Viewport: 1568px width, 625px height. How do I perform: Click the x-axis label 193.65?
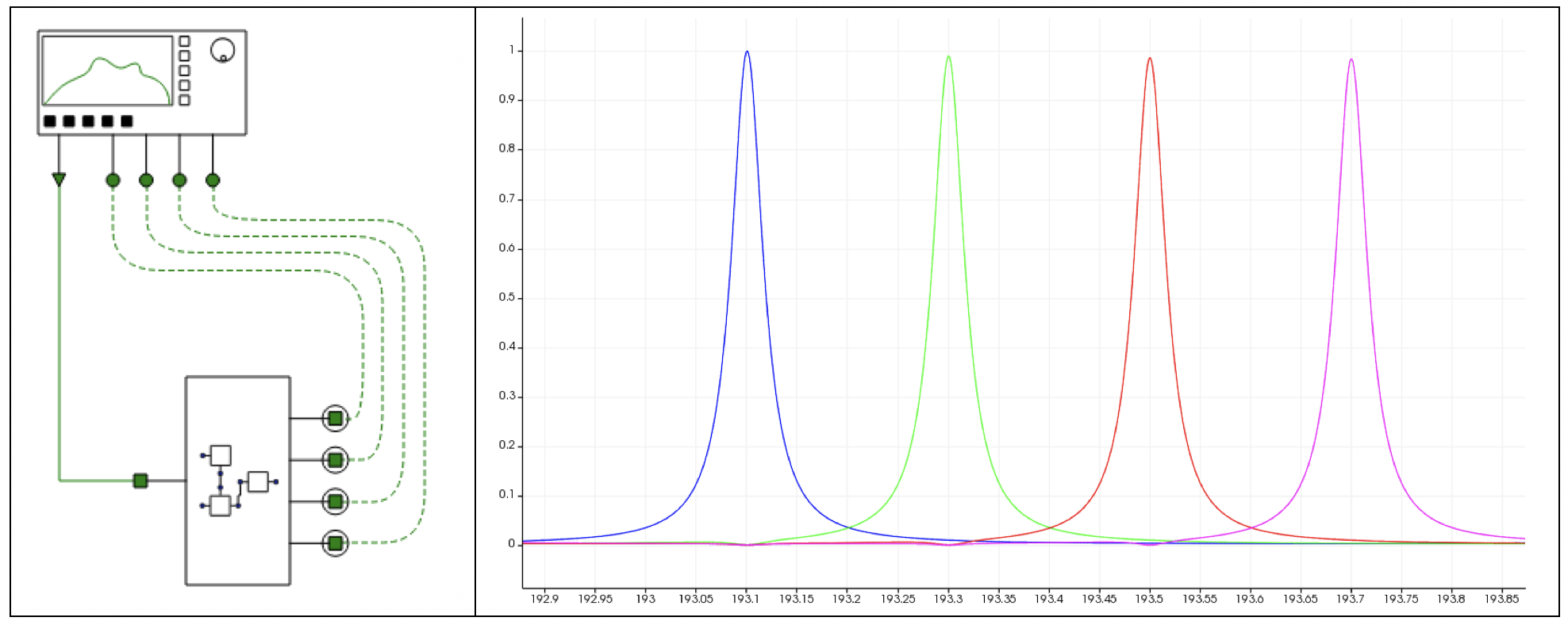pos(1301,599)
